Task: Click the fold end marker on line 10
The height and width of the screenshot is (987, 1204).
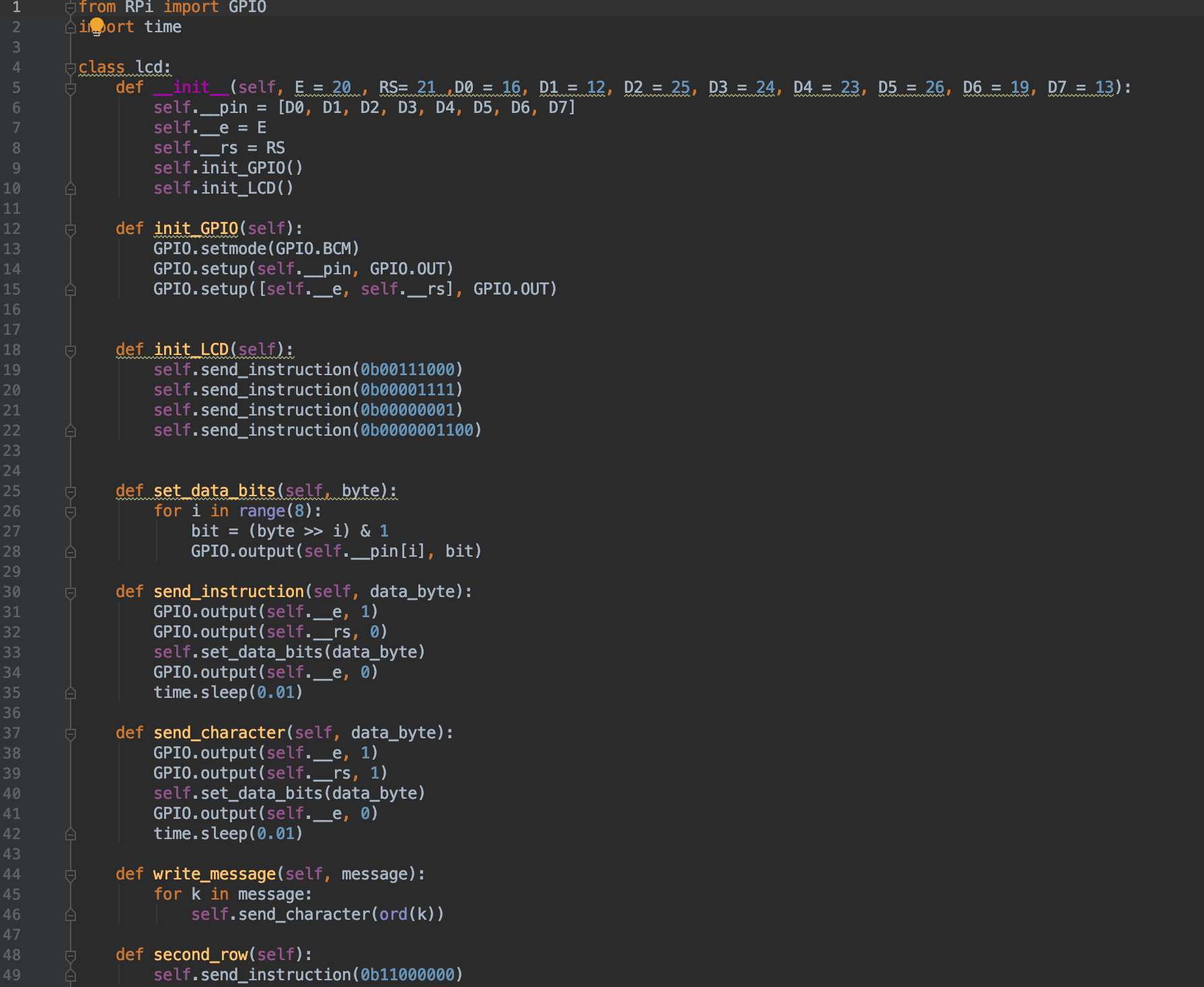Action: pos(70,189)
